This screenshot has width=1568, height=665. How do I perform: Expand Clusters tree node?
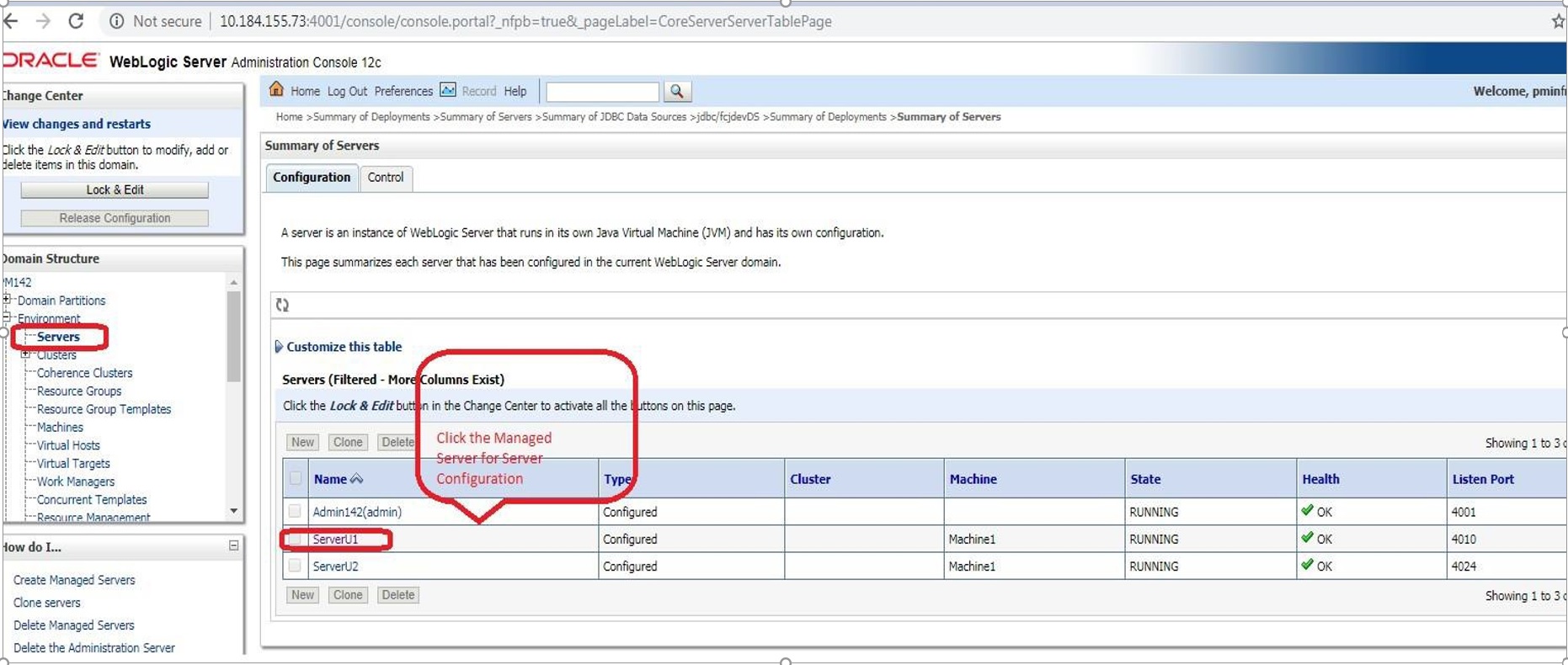coord(26,354)
